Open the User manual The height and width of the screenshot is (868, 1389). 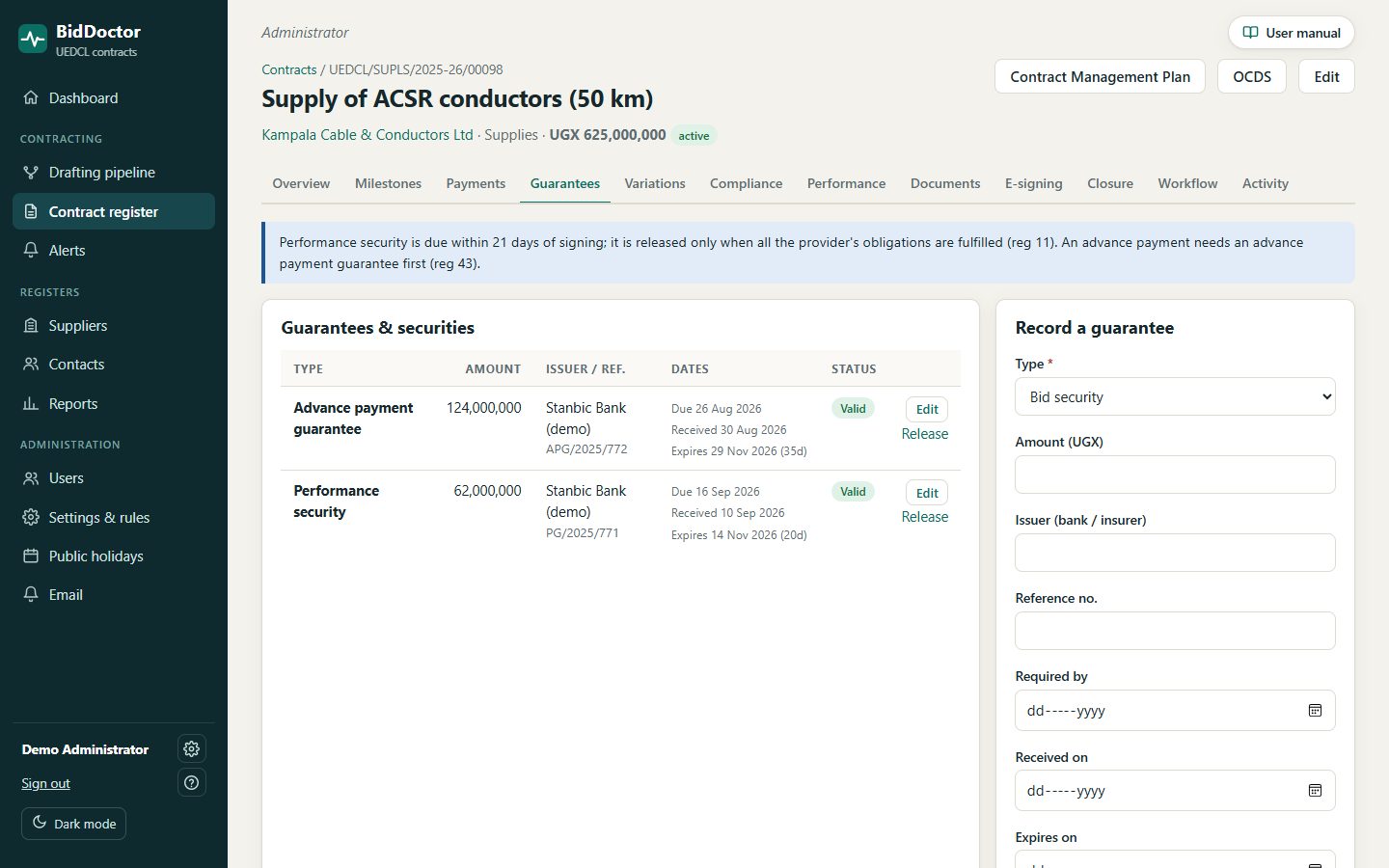1292,33
